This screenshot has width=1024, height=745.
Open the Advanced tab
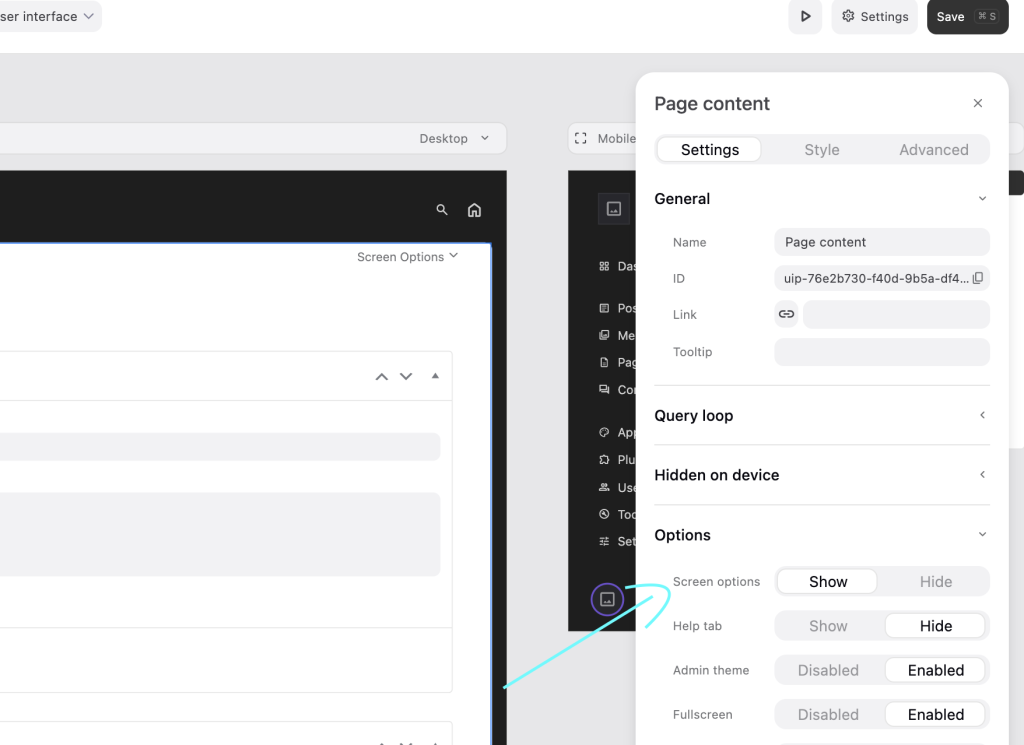(933, 149)
